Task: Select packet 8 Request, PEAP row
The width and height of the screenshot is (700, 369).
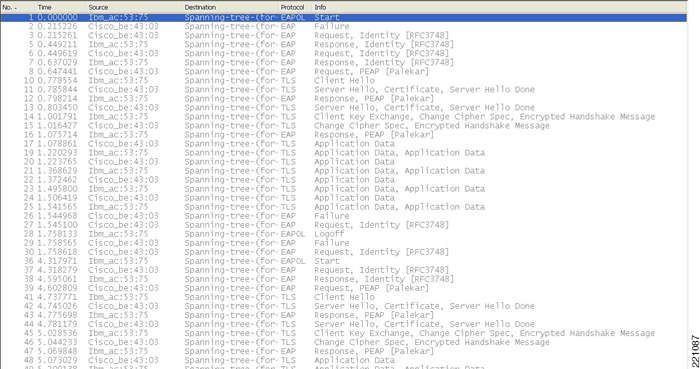Action: pyautogui.click(x=344, y=71)
